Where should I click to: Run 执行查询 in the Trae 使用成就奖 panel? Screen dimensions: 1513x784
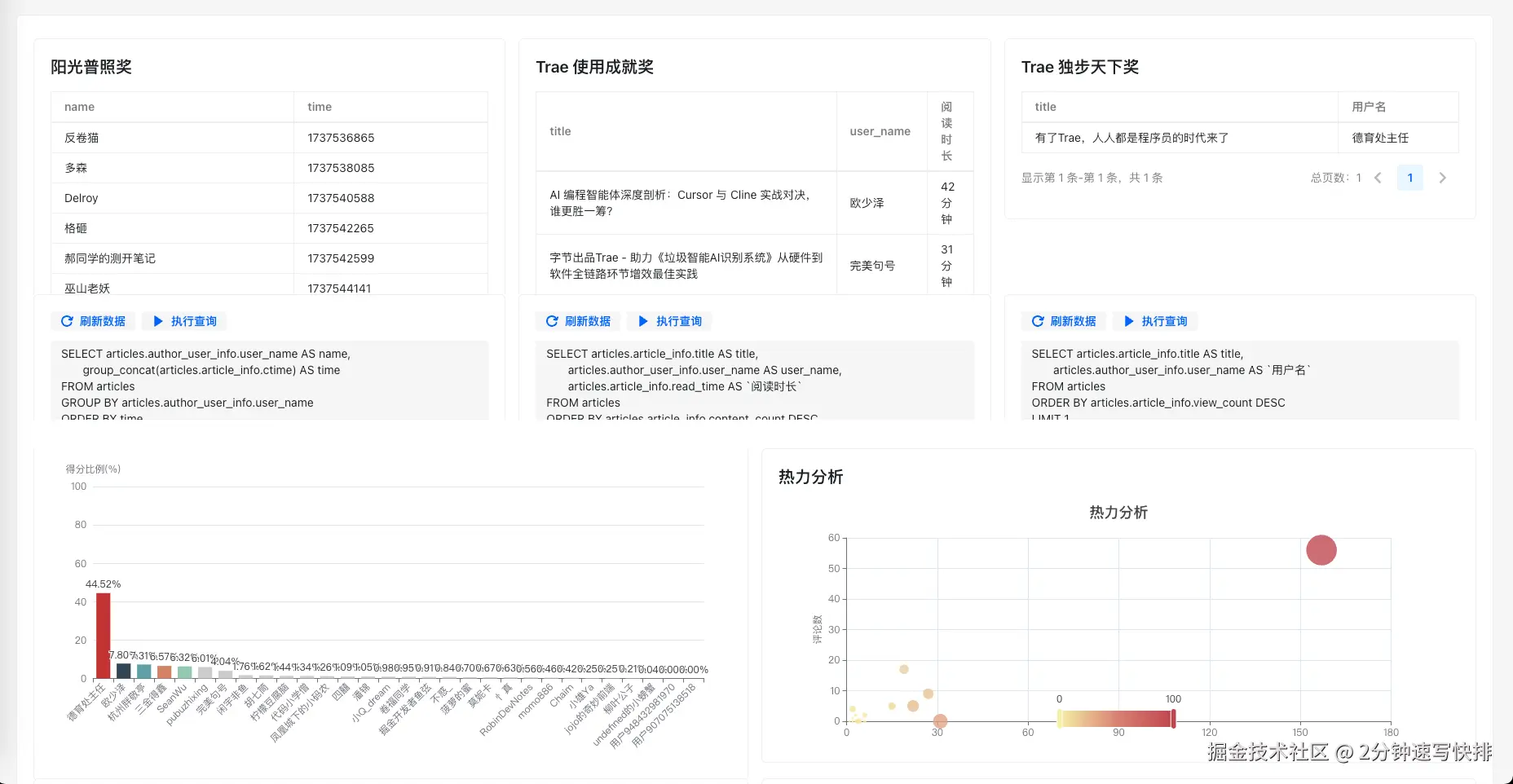pyautogui.click(x=670, y=321)
